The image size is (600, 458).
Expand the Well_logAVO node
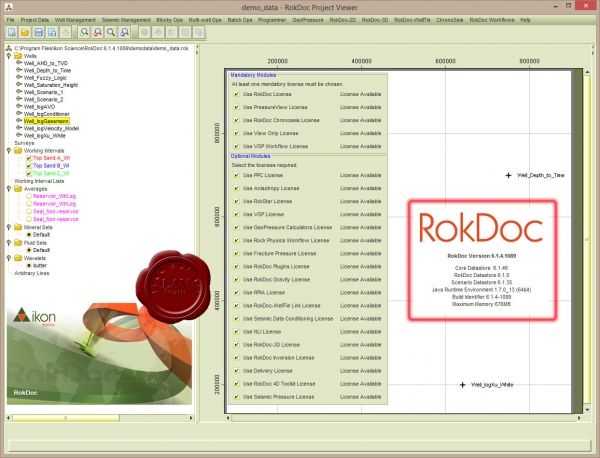coord(18,106)
